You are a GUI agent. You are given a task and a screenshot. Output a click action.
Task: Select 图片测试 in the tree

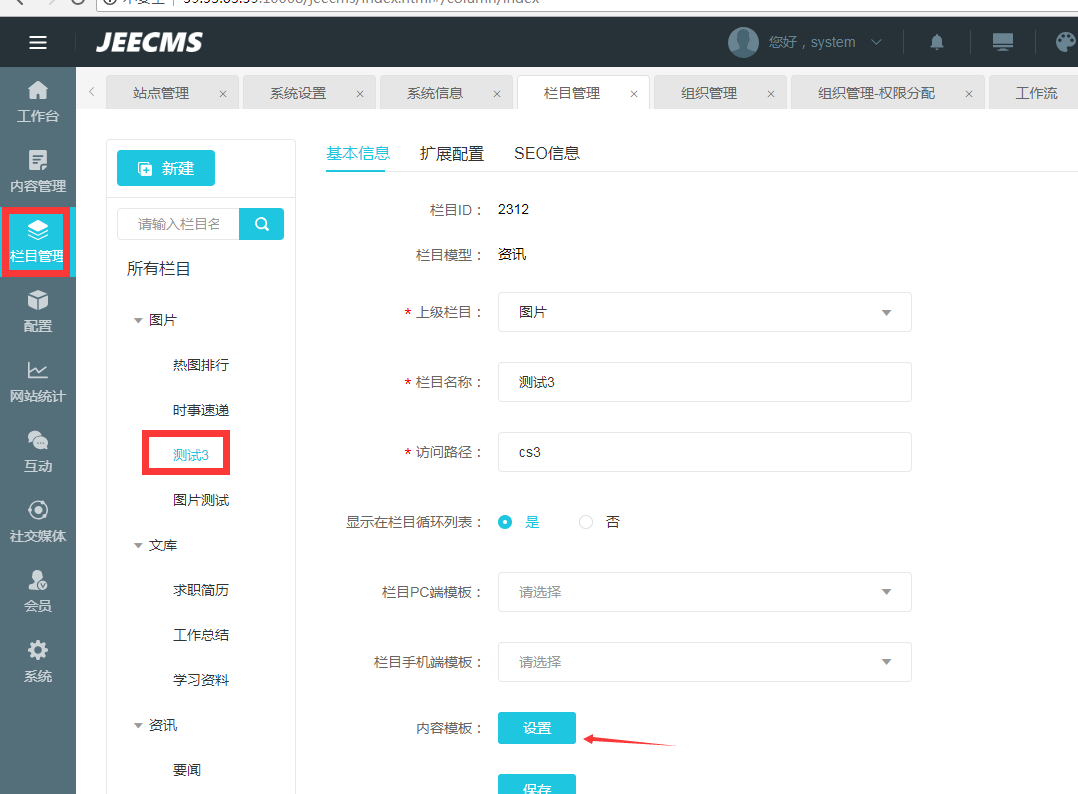pos(201,500)
